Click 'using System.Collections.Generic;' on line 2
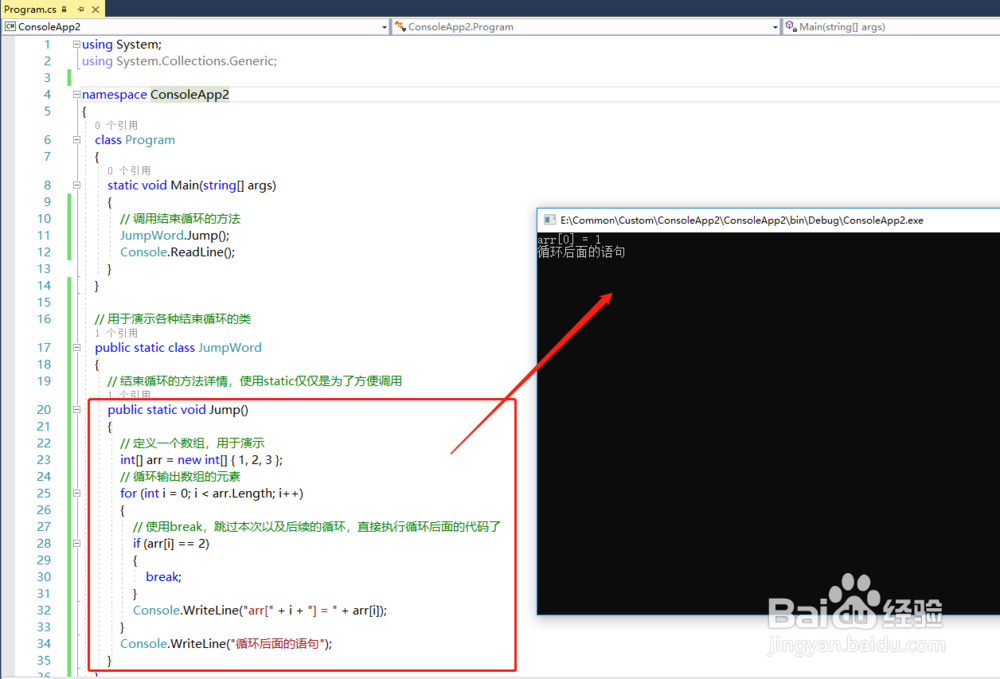Image resolution: width=1000 pixels, height=679 pixels. coord(179,61)
